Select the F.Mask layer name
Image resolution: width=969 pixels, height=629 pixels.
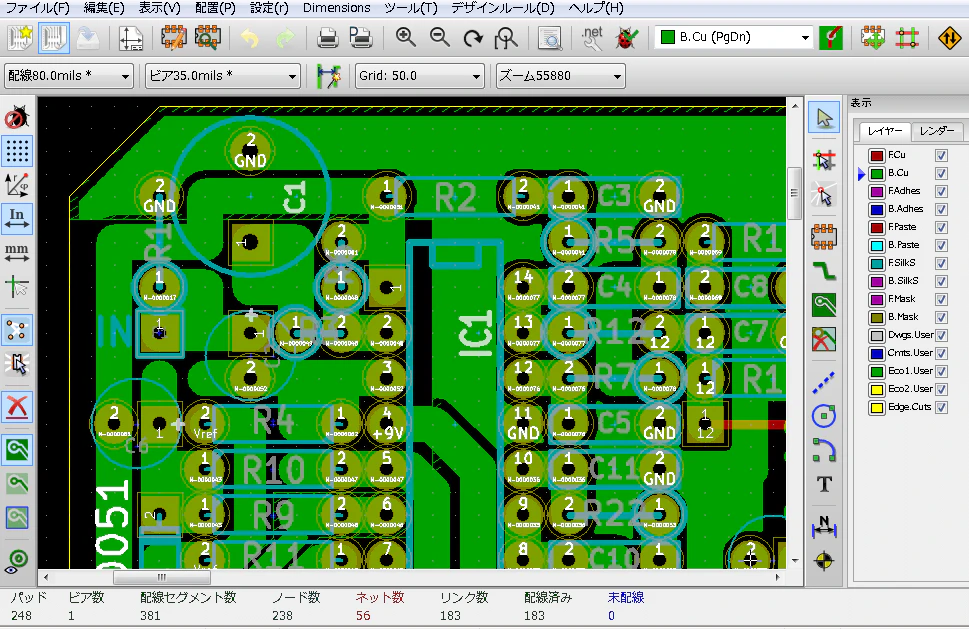point(902,299)
